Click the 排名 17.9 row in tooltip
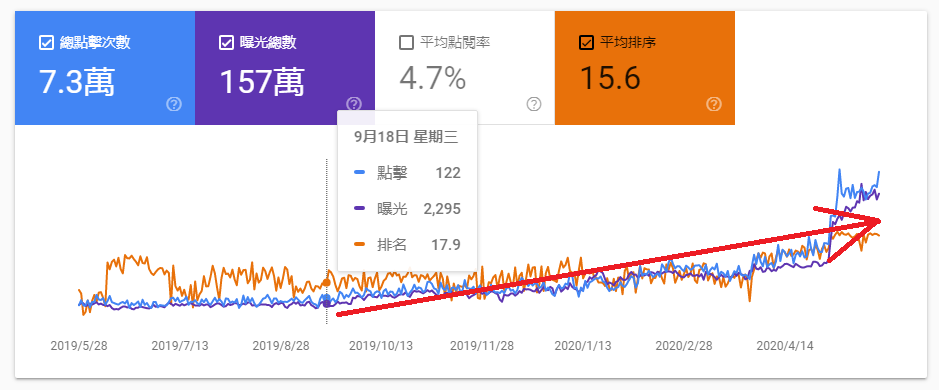This screenshot has width=939, height=390. [x=407, y=244]
